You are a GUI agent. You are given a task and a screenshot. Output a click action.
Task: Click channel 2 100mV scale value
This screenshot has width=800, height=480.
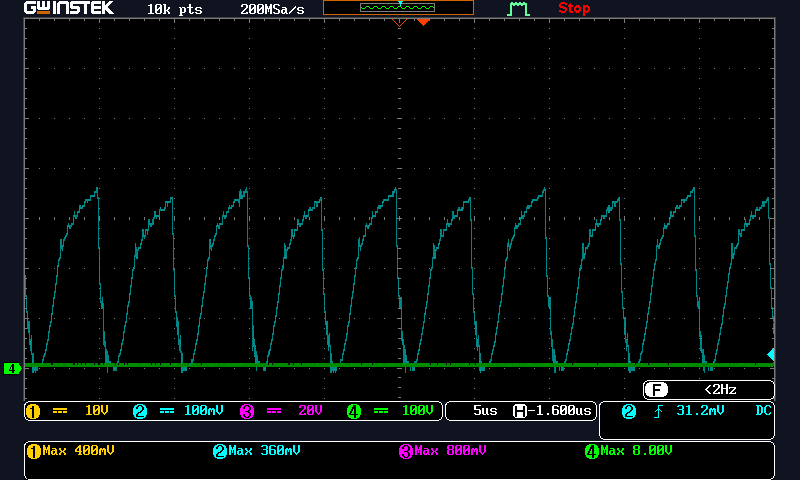point(204,410)
